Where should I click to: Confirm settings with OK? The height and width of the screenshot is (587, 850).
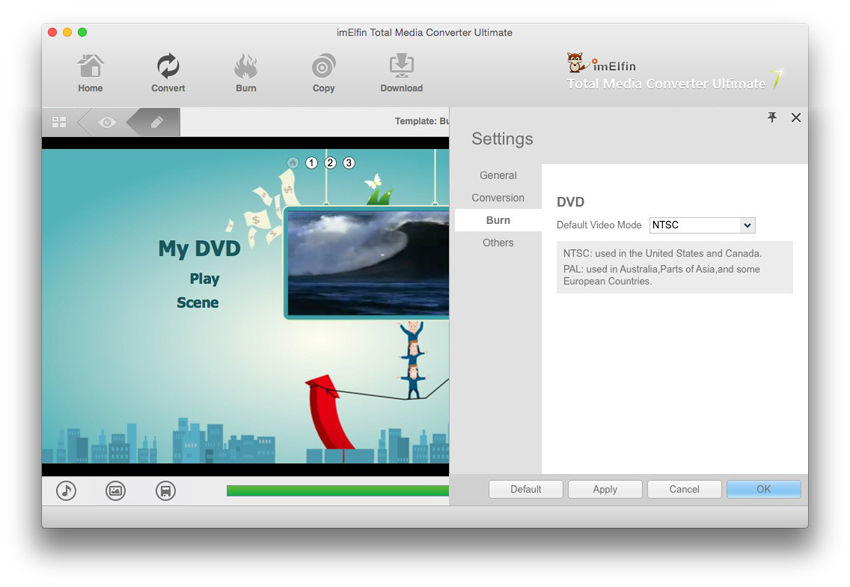coord(763,489)
